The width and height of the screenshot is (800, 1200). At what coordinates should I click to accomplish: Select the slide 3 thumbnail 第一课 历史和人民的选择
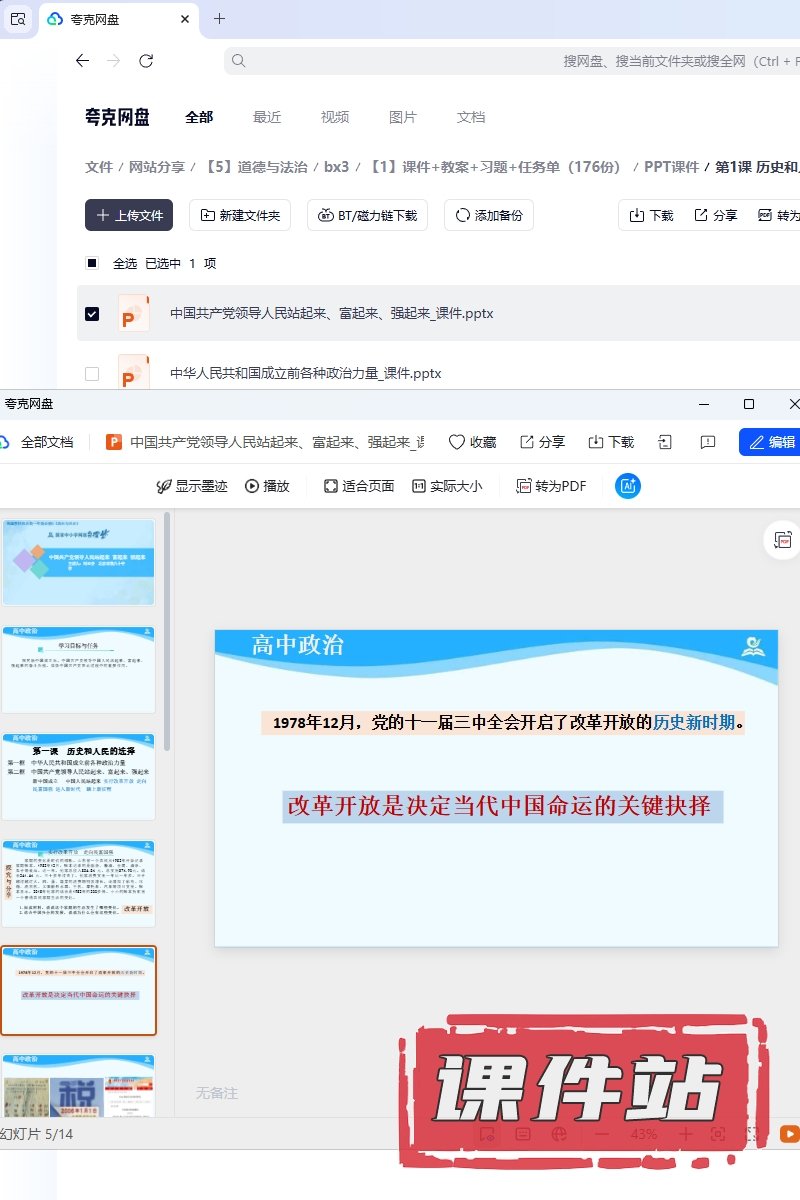79,776
